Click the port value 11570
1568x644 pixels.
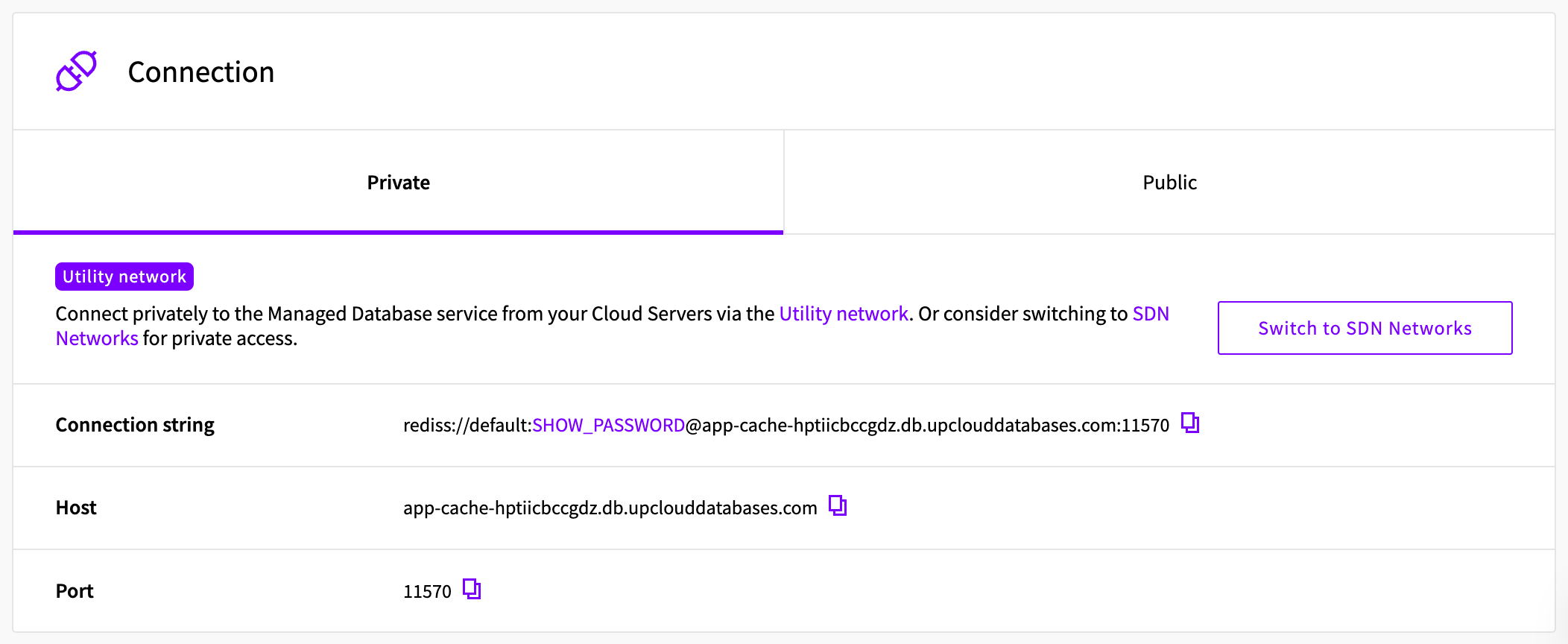pos(427,592)
